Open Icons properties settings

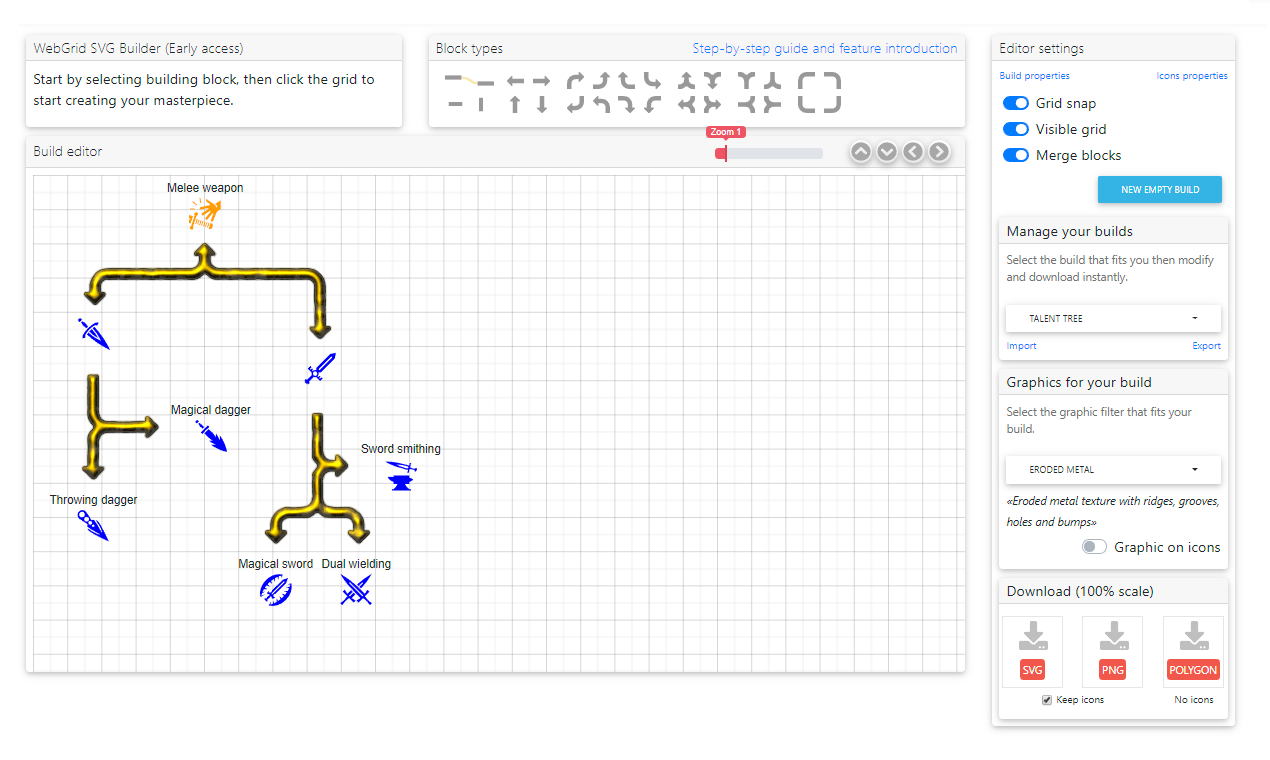1192,76
